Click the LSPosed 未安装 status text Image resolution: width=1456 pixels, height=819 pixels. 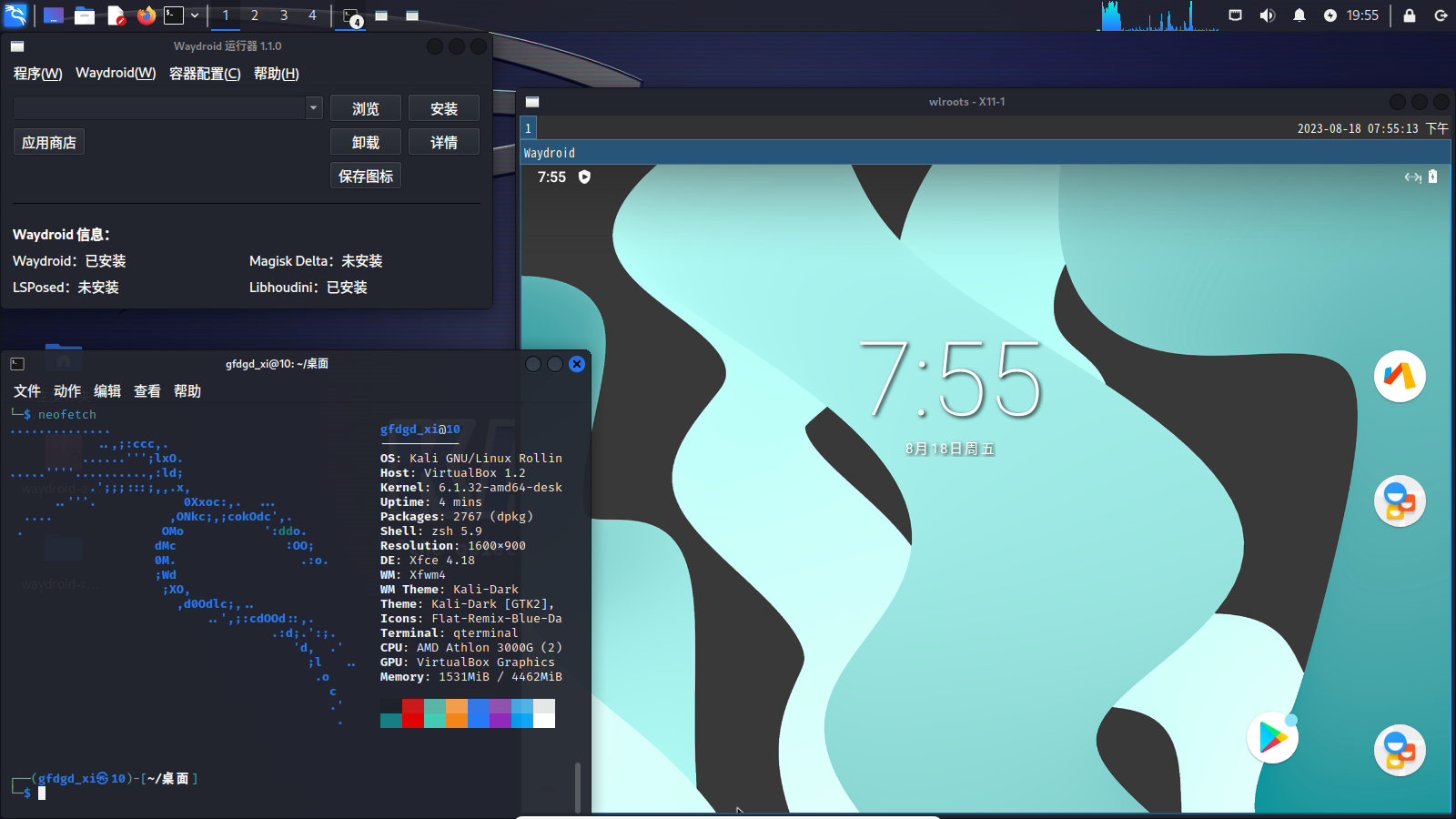[66, 288]
